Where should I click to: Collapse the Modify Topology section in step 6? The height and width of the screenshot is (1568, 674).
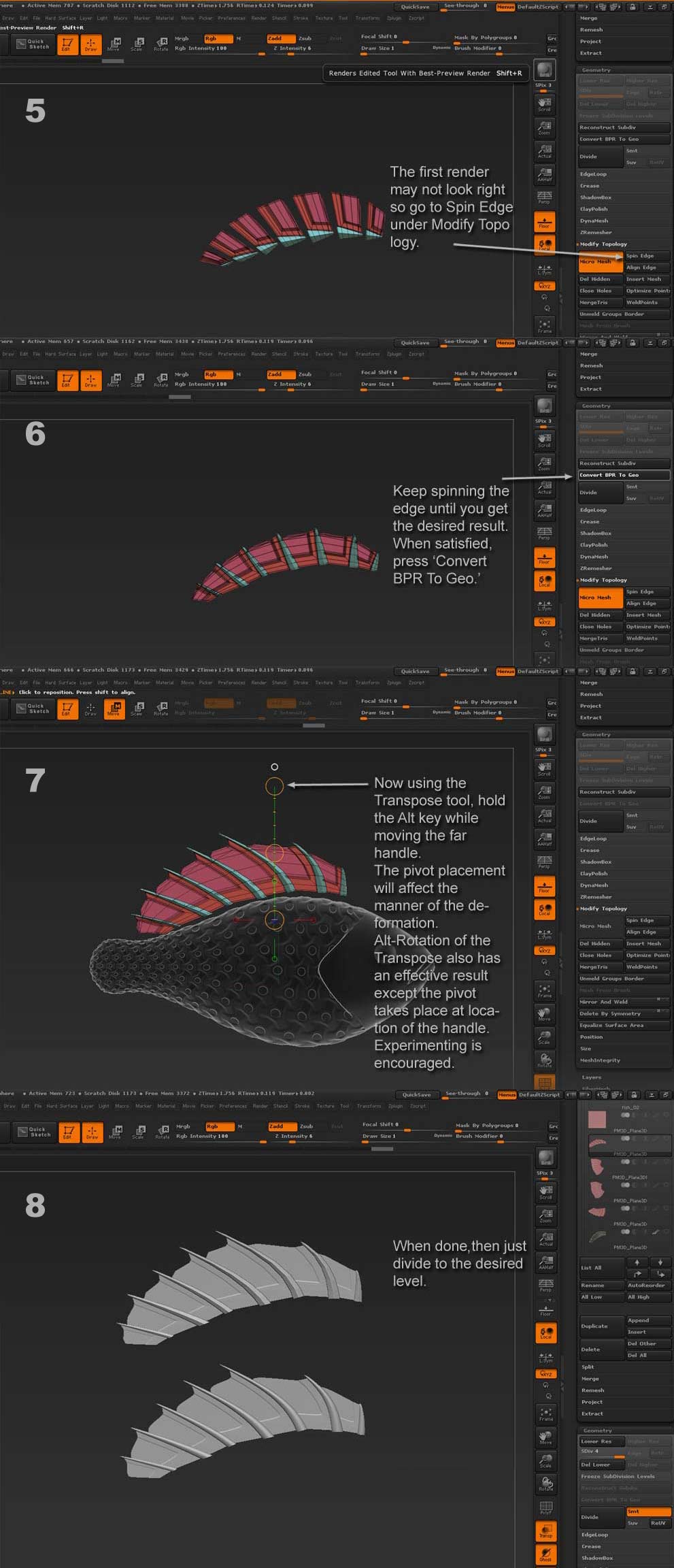tap(603, 580)
